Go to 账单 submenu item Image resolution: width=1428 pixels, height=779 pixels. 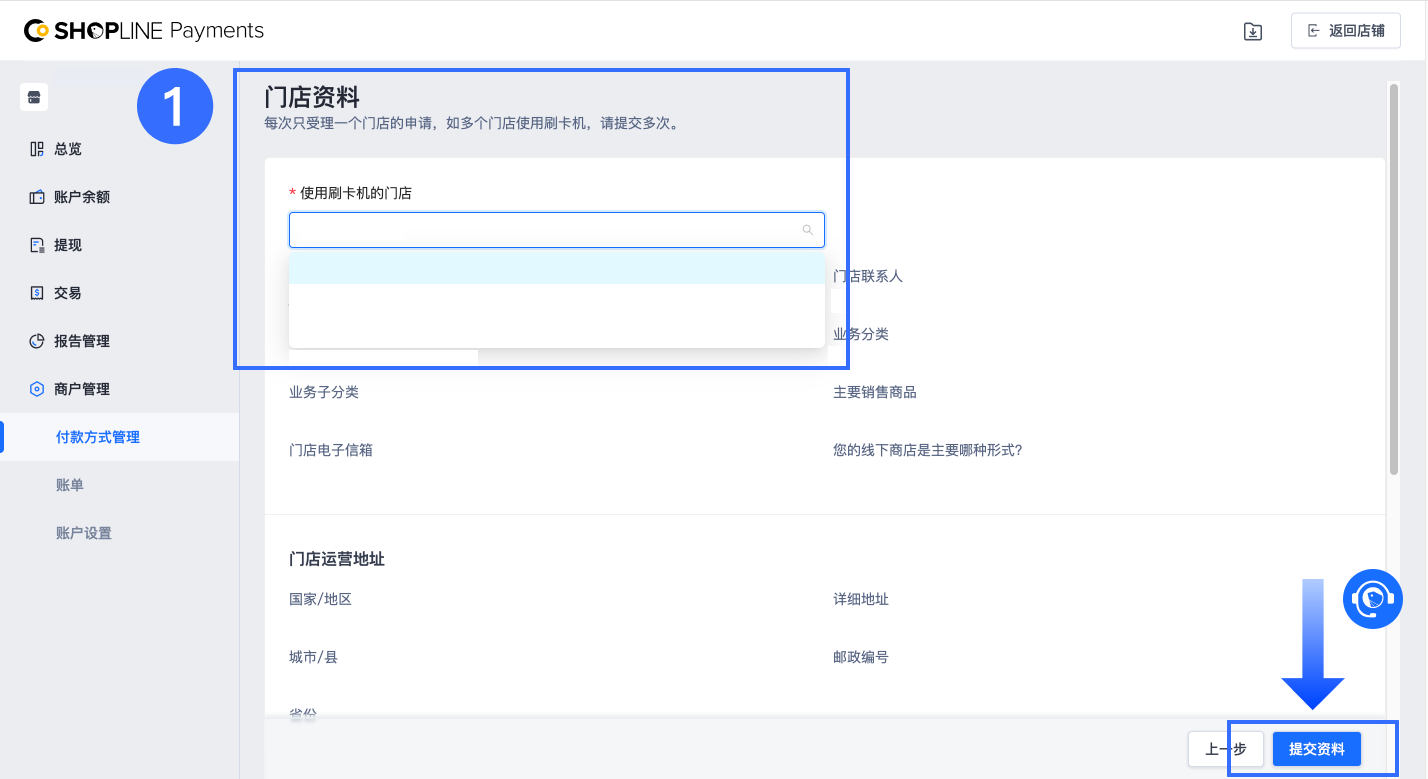[70, 485]
